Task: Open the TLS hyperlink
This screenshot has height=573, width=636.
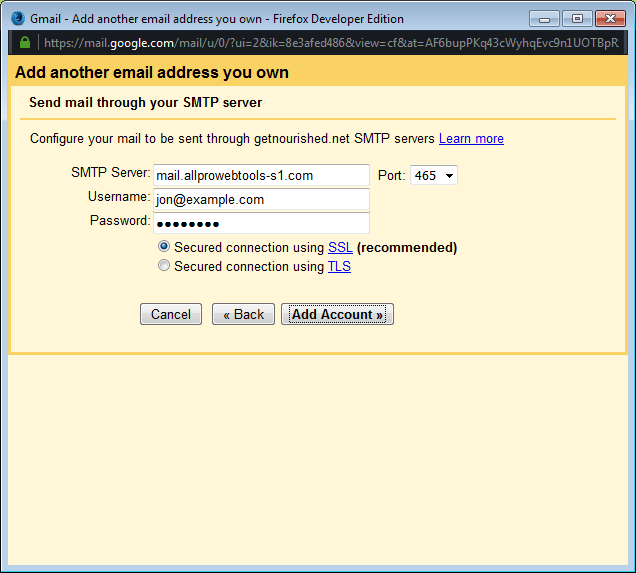Action: [x=339, y=266]
